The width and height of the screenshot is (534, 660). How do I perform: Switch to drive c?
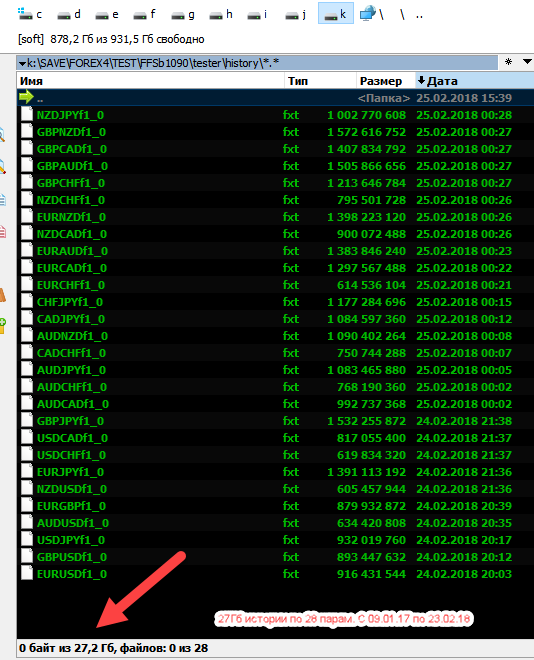tap(30, 14)
